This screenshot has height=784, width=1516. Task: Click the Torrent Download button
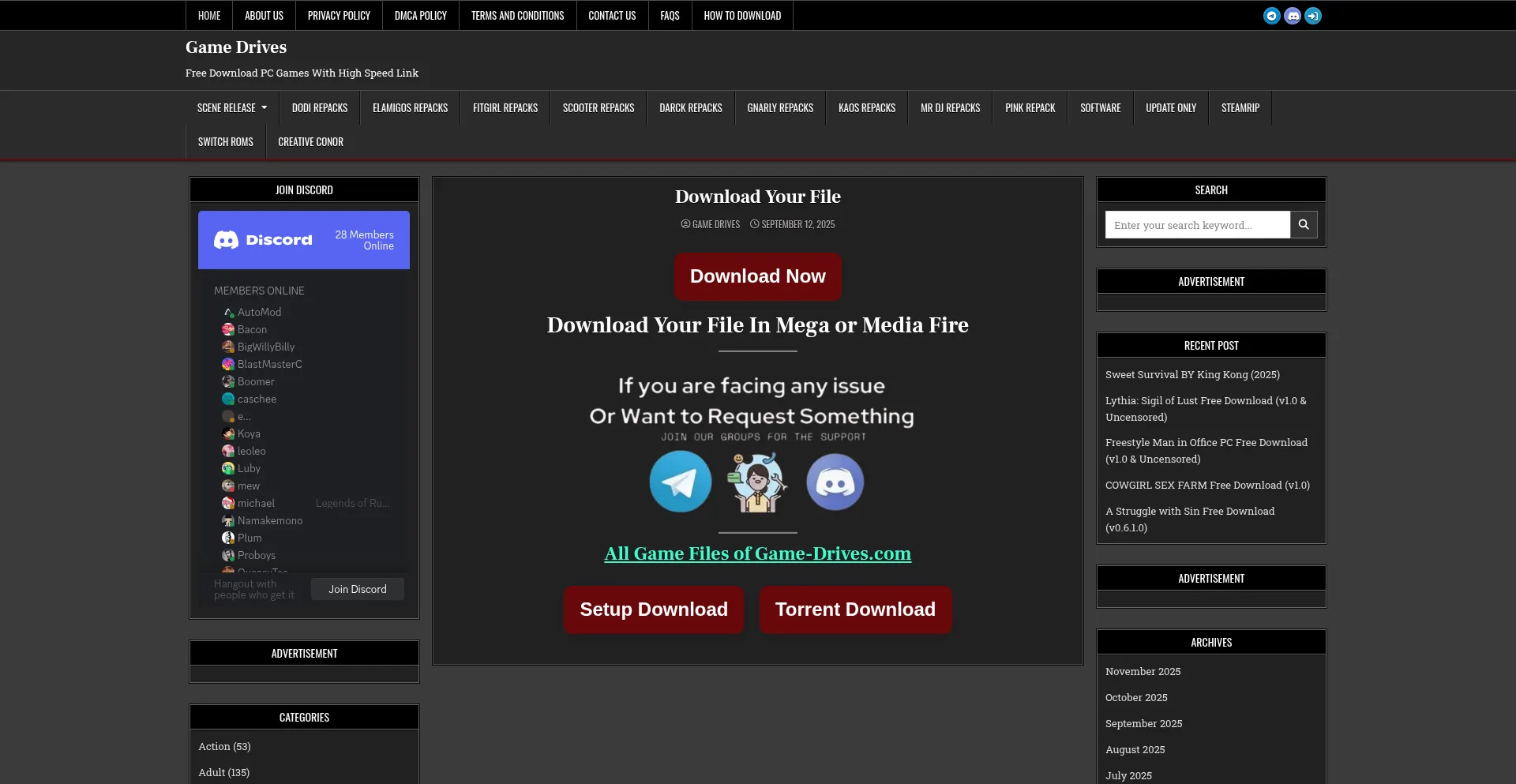coord(855,609)
